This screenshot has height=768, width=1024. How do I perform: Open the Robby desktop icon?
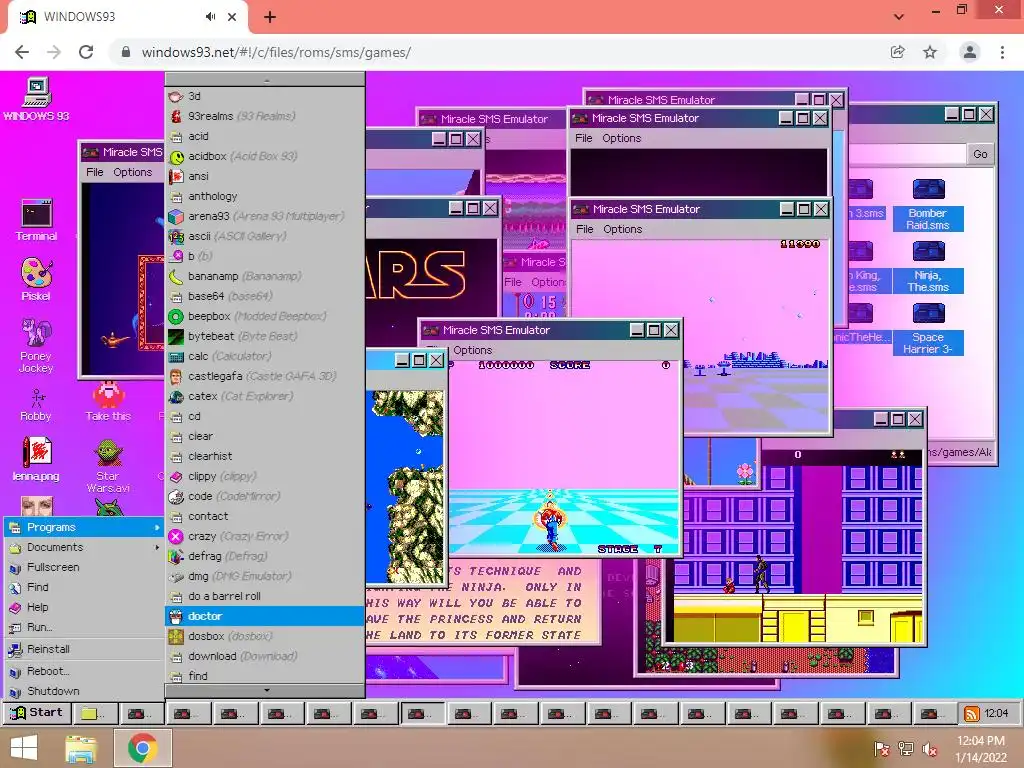click(x=36, y=405)
